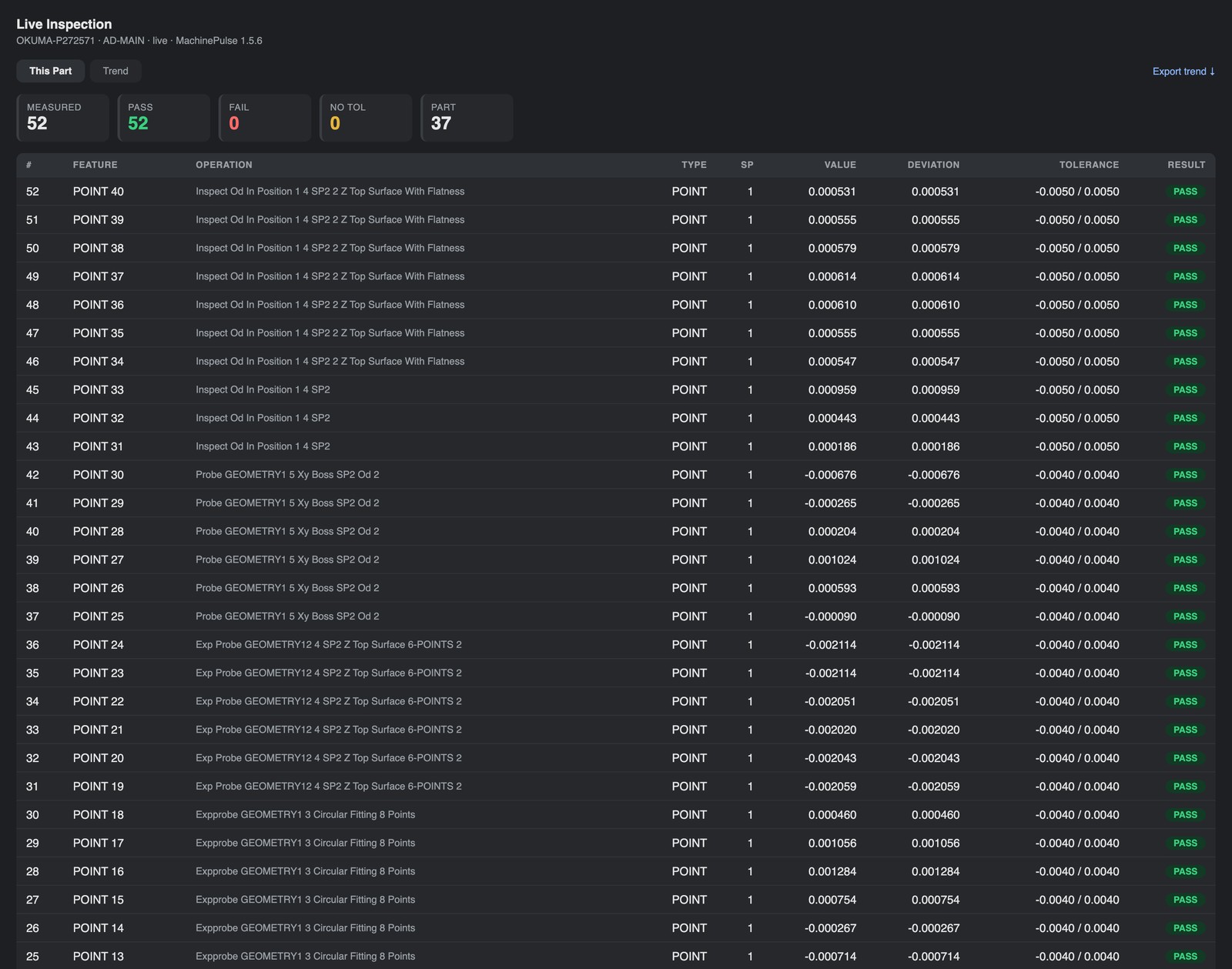Click value -0.002051 in POINT 22 row
Screen dimensions: 1232x969
830,701
